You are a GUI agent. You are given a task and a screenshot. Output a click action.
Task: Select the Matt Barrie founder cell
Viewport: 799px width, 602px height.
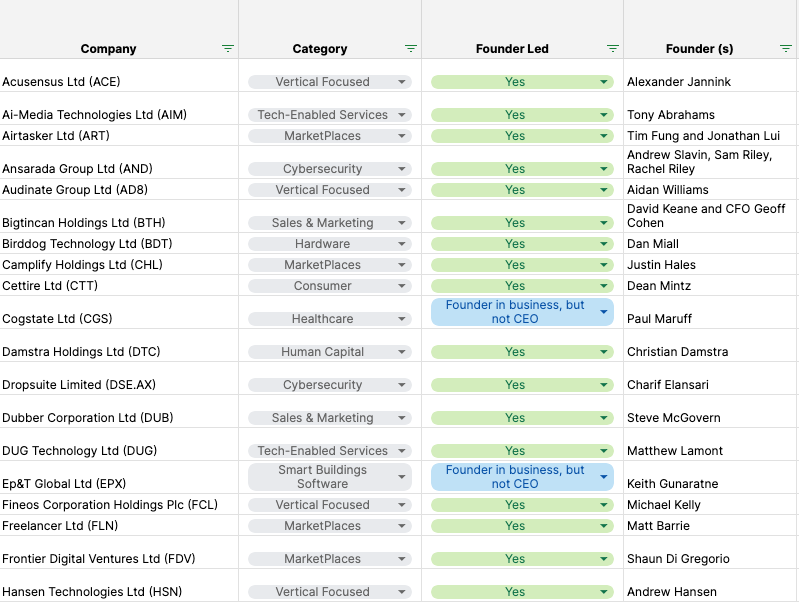(x=711, y=525)
